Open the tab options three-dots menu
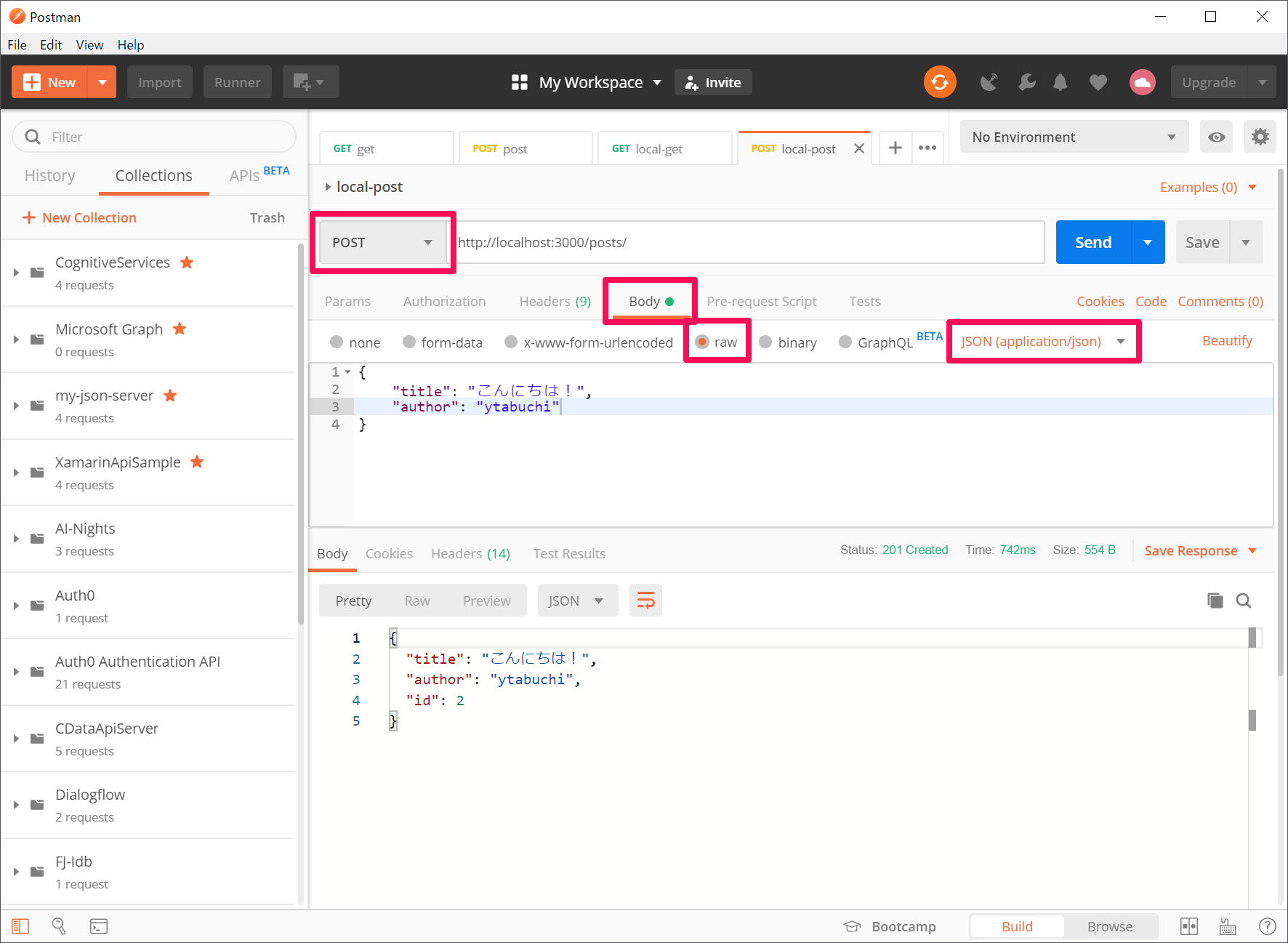This screenshot has width=1288, height=943. click(x=927, y=148)
